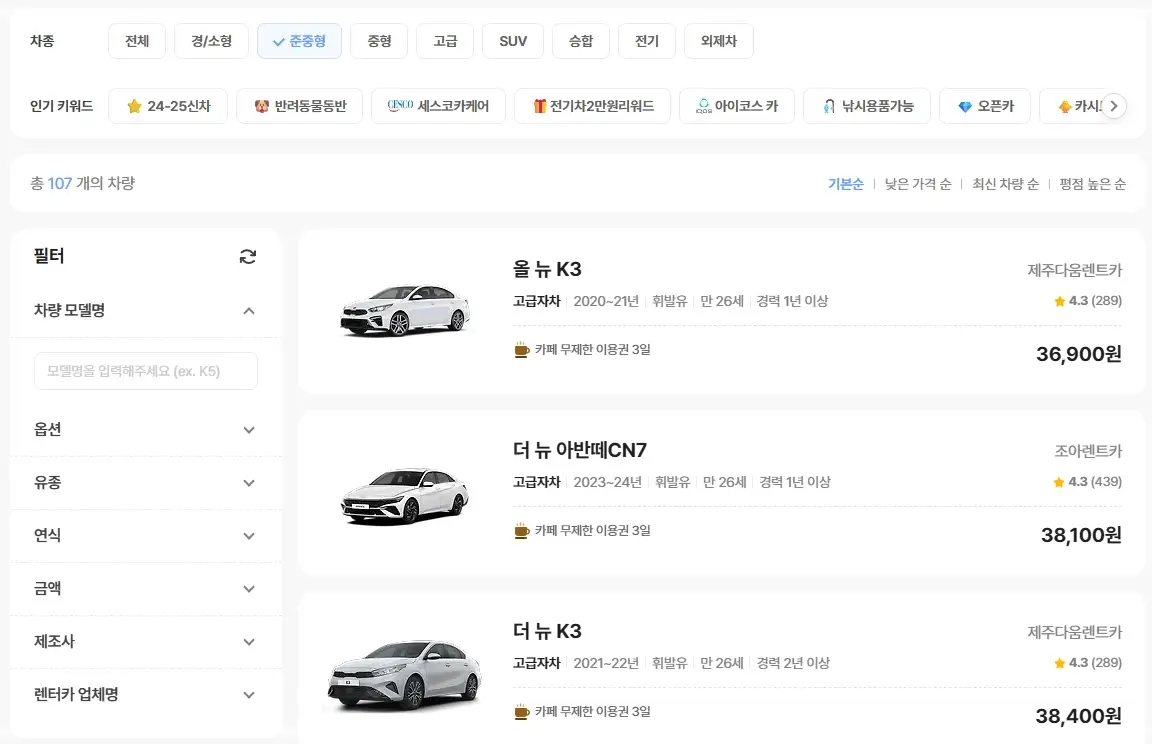Image resolution: width=1152 pixels, height=744 pixels.
Task: Click the coffee coupon icon under 올 뉴 K3
Action: click(521, 350)
